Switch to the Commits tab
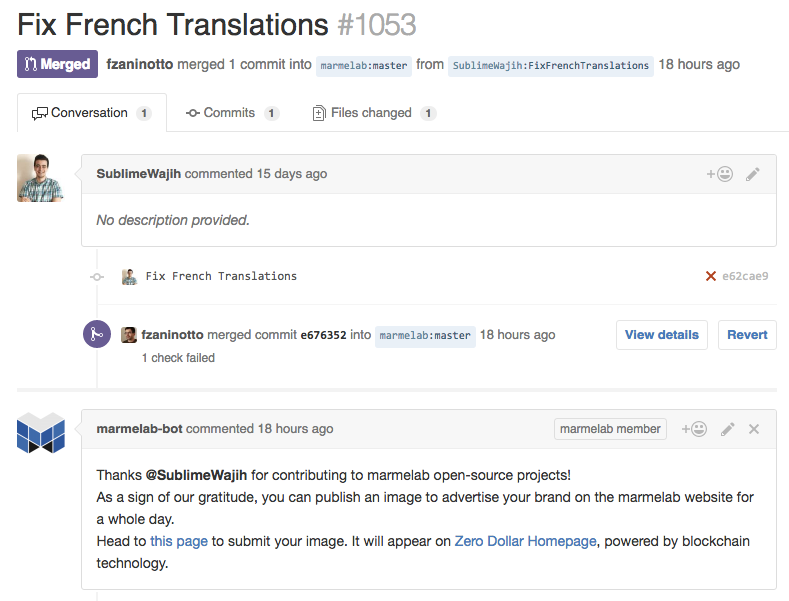 (229, 113)
